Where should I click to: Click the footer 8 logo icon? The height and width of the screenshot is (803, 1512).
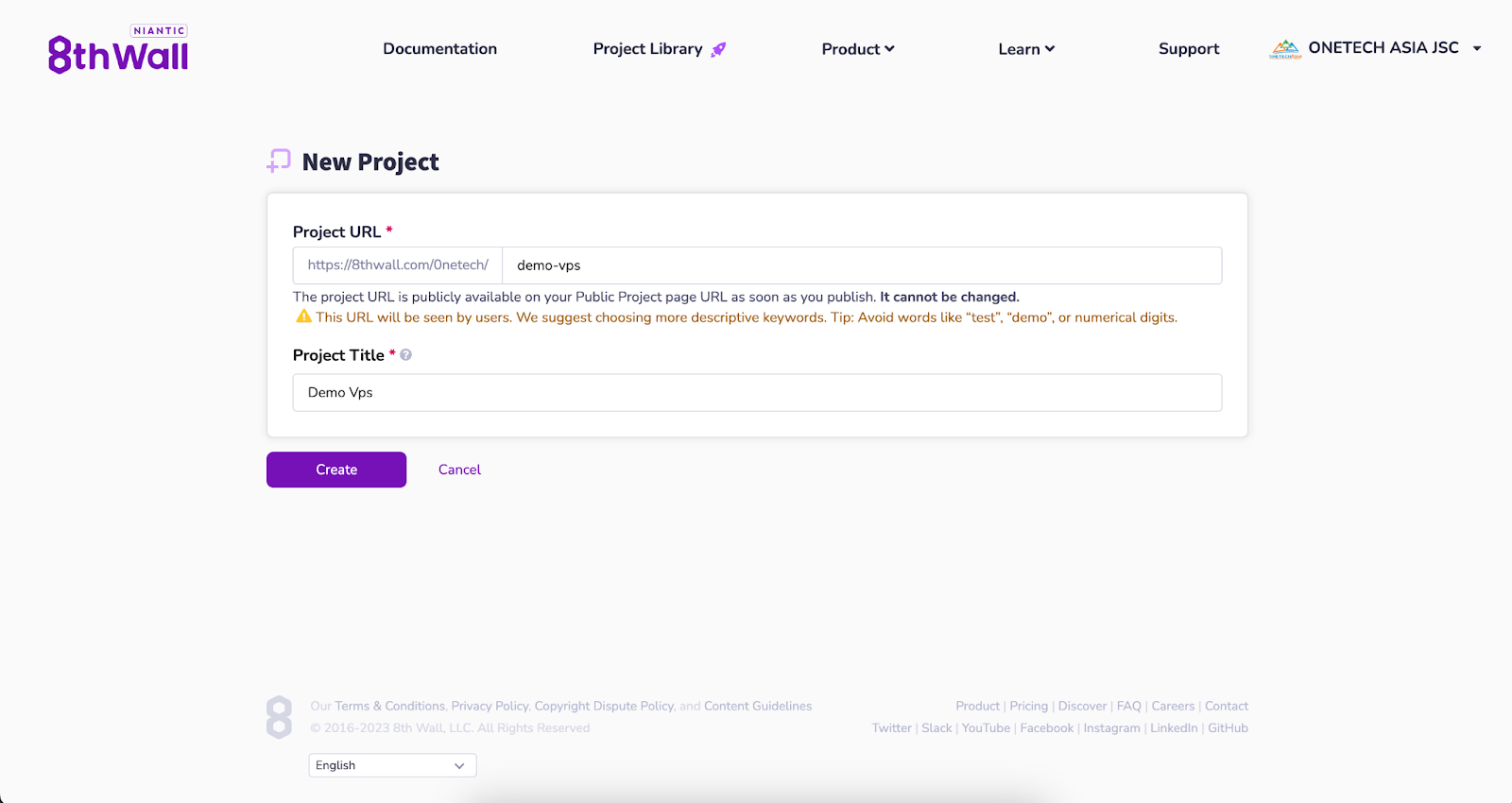pyautogui.click(x=279, y=717)
